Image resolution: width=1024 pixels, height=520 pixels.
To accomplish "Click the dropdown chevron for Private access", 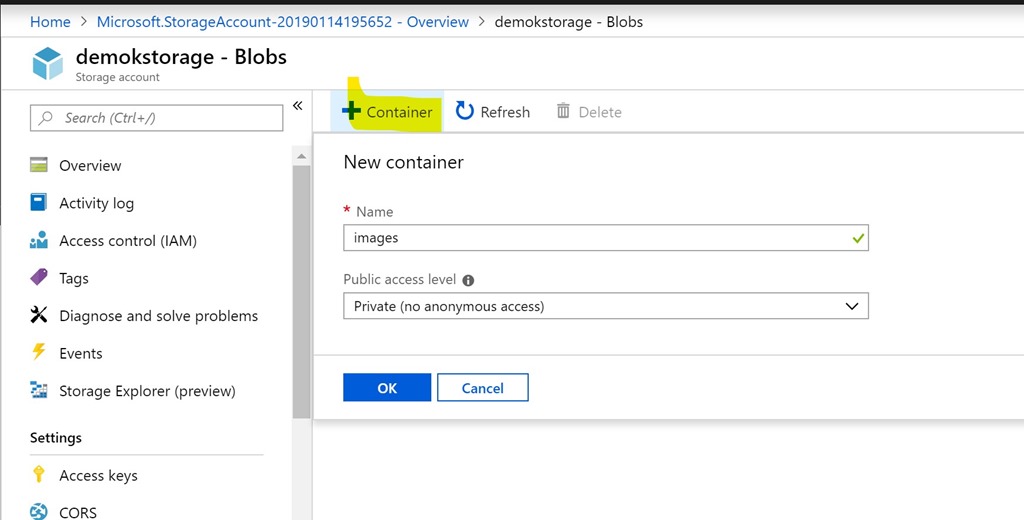I will 852,306.
